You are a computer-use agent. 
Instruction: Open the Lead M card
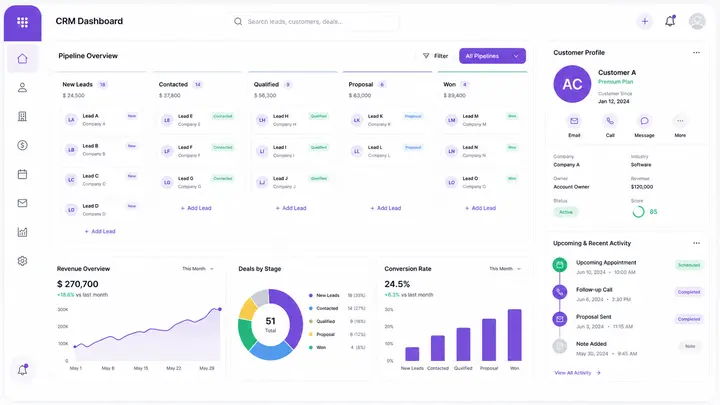(481, 120)
